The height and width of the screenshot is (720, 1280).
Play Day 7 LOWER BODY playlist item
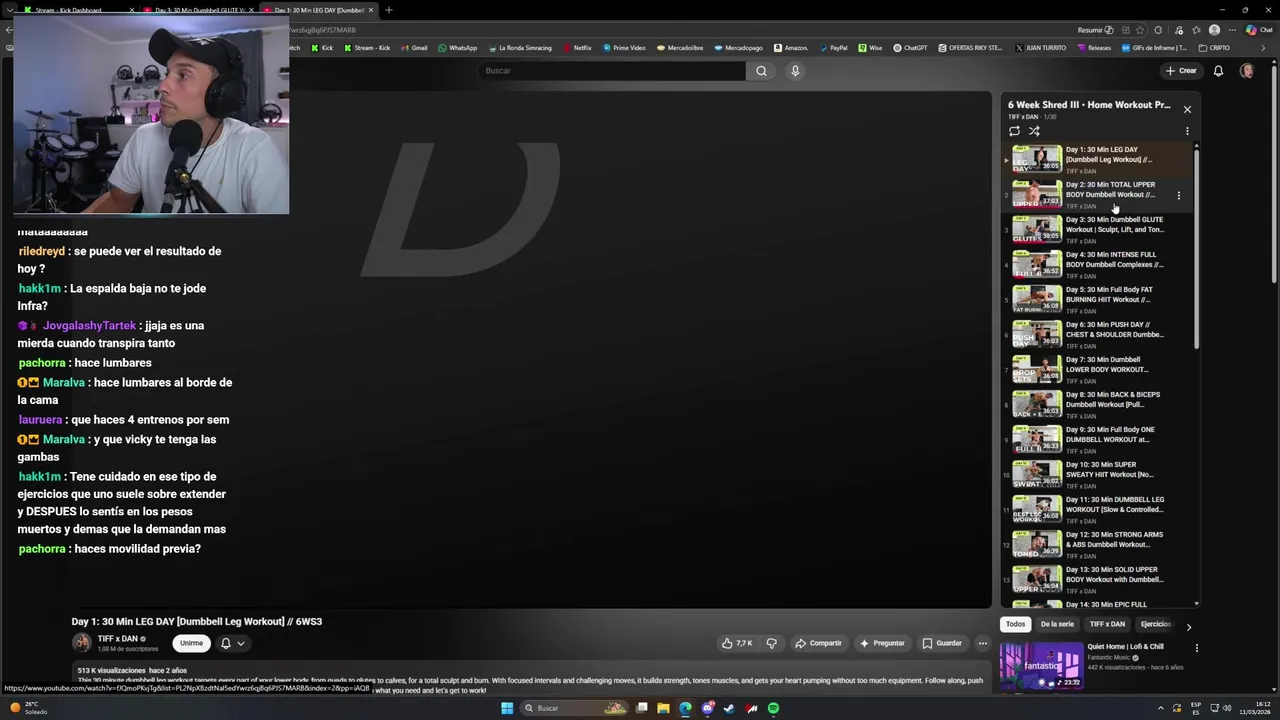(1098, 370)
